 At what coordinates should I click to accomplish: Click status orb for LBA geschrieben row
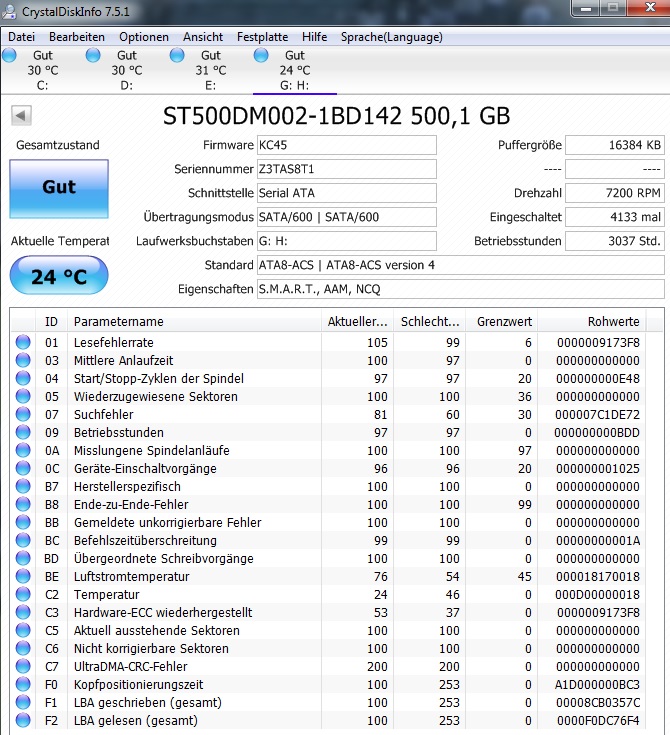click(x=23, y=702)
